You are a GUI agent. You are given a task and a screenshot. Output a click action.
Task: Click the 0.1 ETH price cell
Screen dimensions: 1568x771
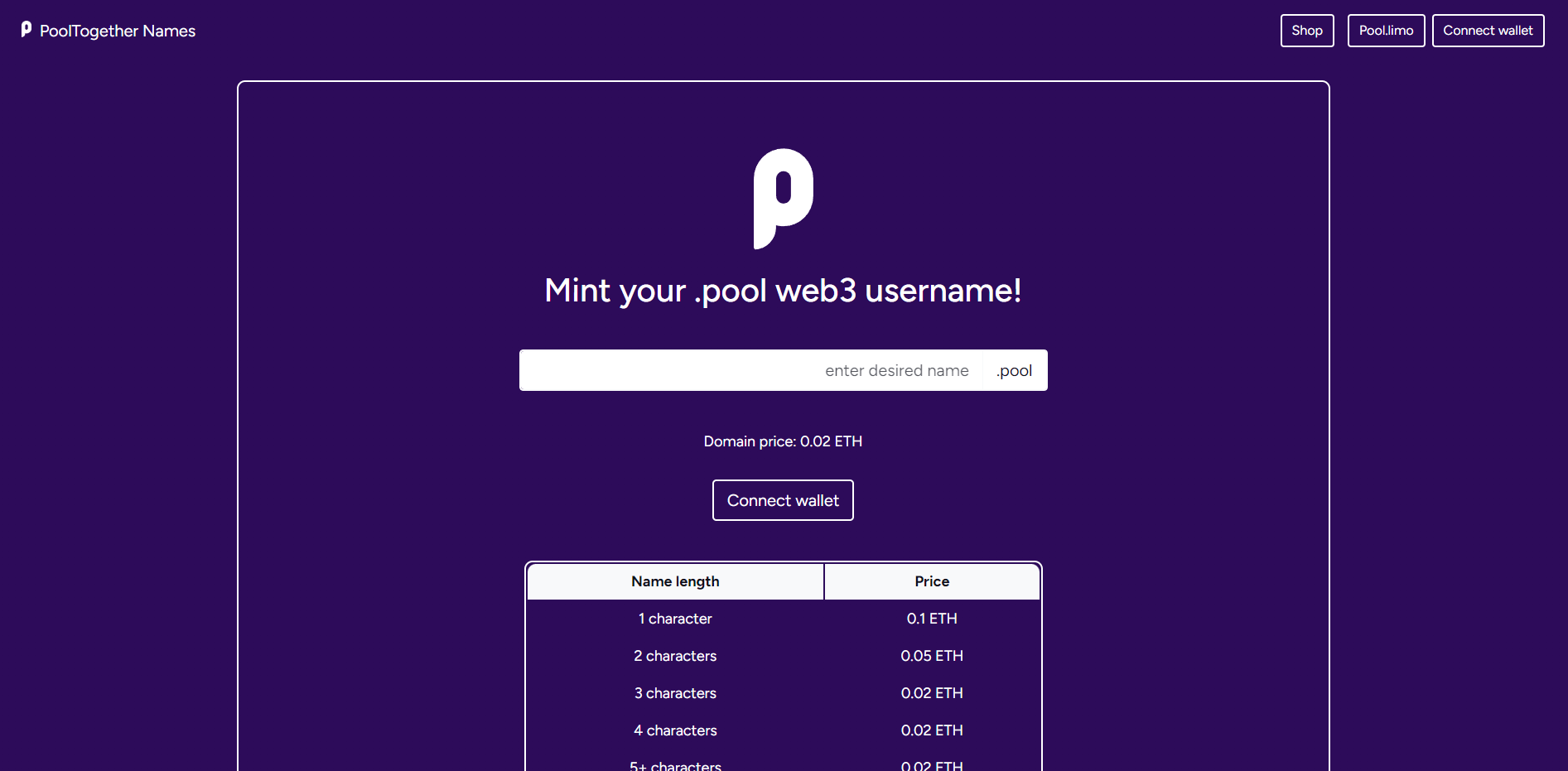[x=932, y=619]
